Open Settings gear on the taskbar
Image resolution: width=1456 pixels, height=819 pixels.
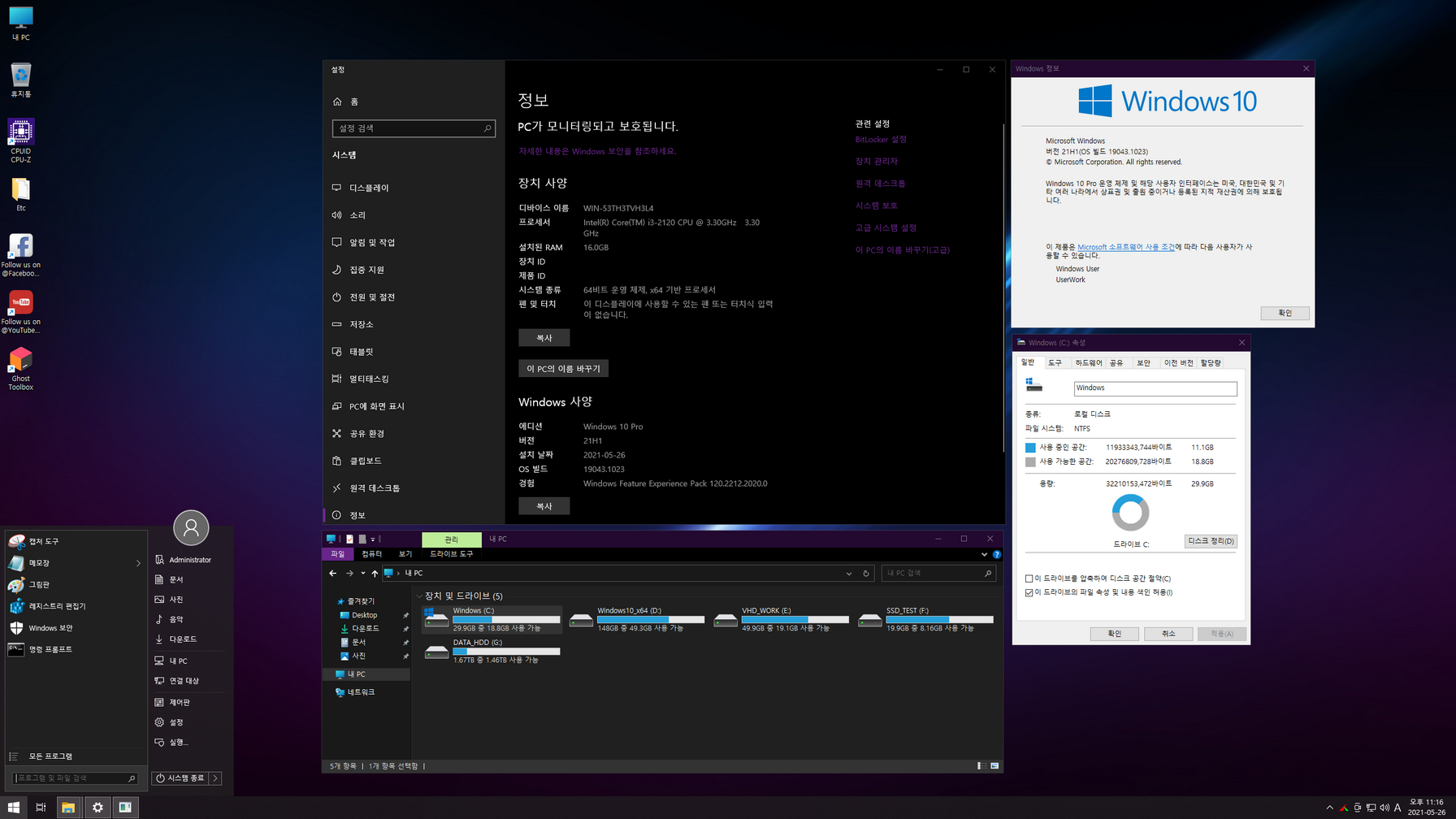point(97,808)
